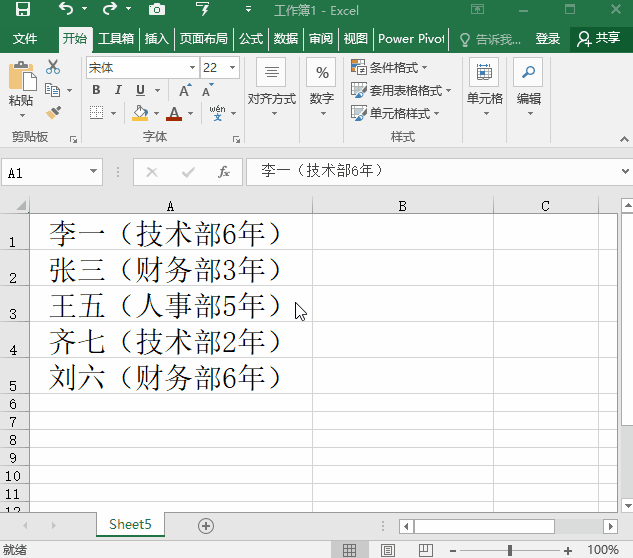
Task: Open the font name dropdown showing 宋体
Action: (x=193, y=67)
